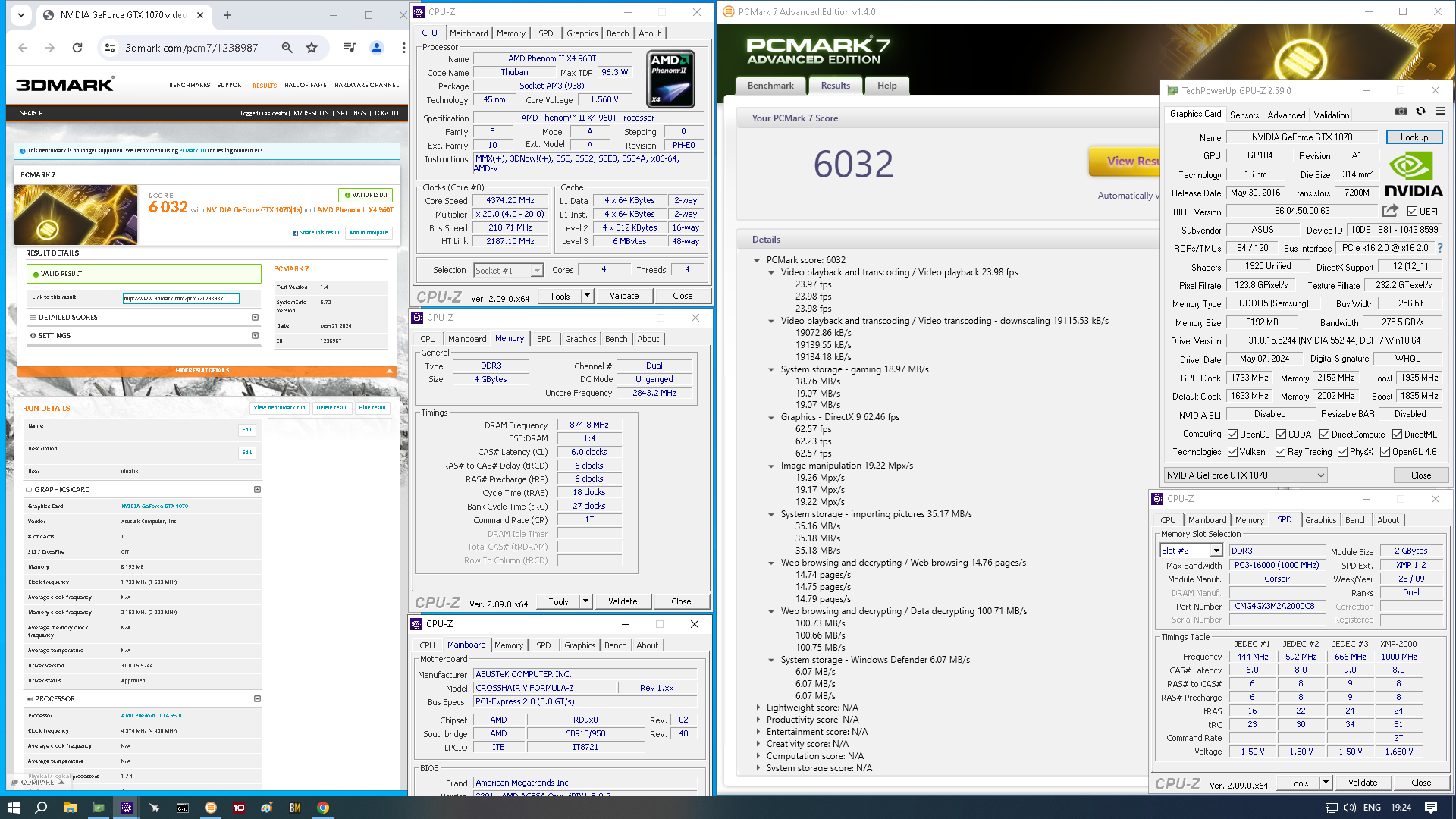Image resolution: width=1456 pixels, height=819 pixels.
Task: Click the View Results button in PCMark 7
Action: pyautogui.click(x=1125, y=161)
